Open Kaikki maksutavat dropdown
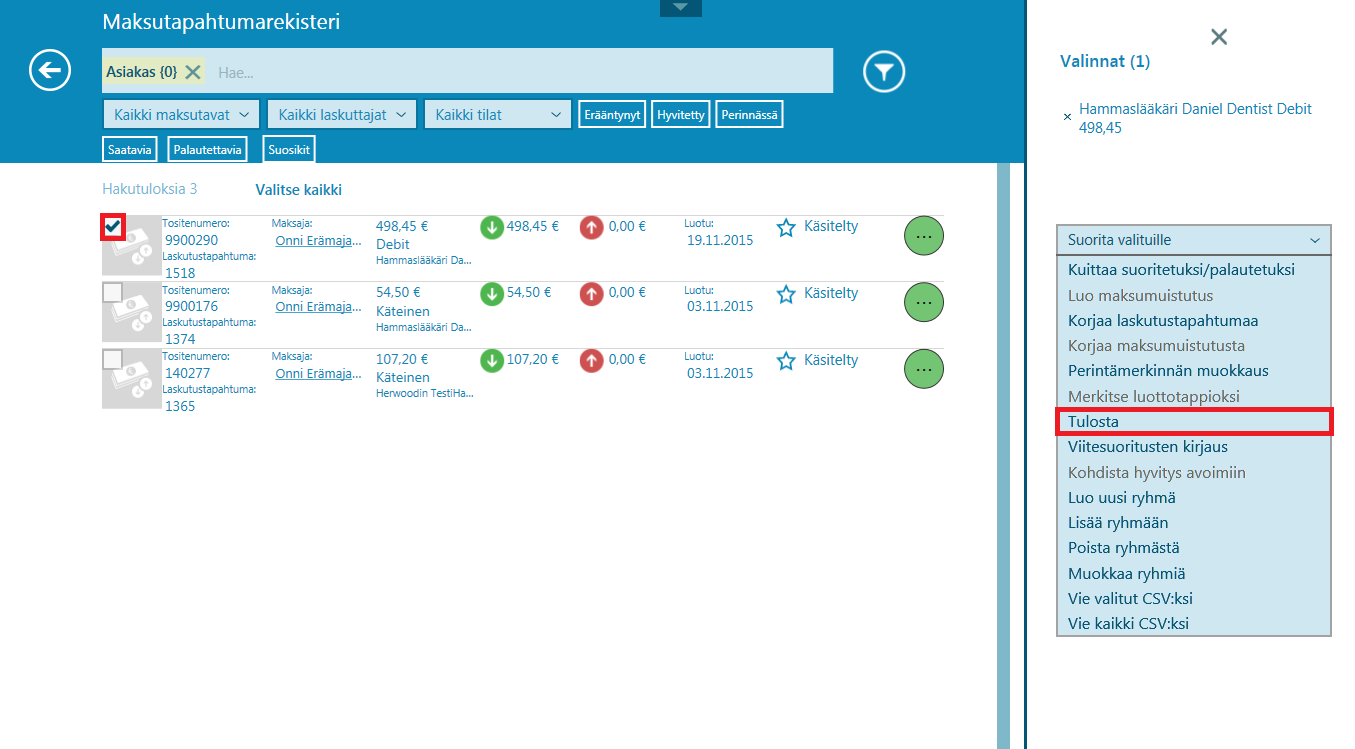The image size is (1355, 749). (181, 115)
